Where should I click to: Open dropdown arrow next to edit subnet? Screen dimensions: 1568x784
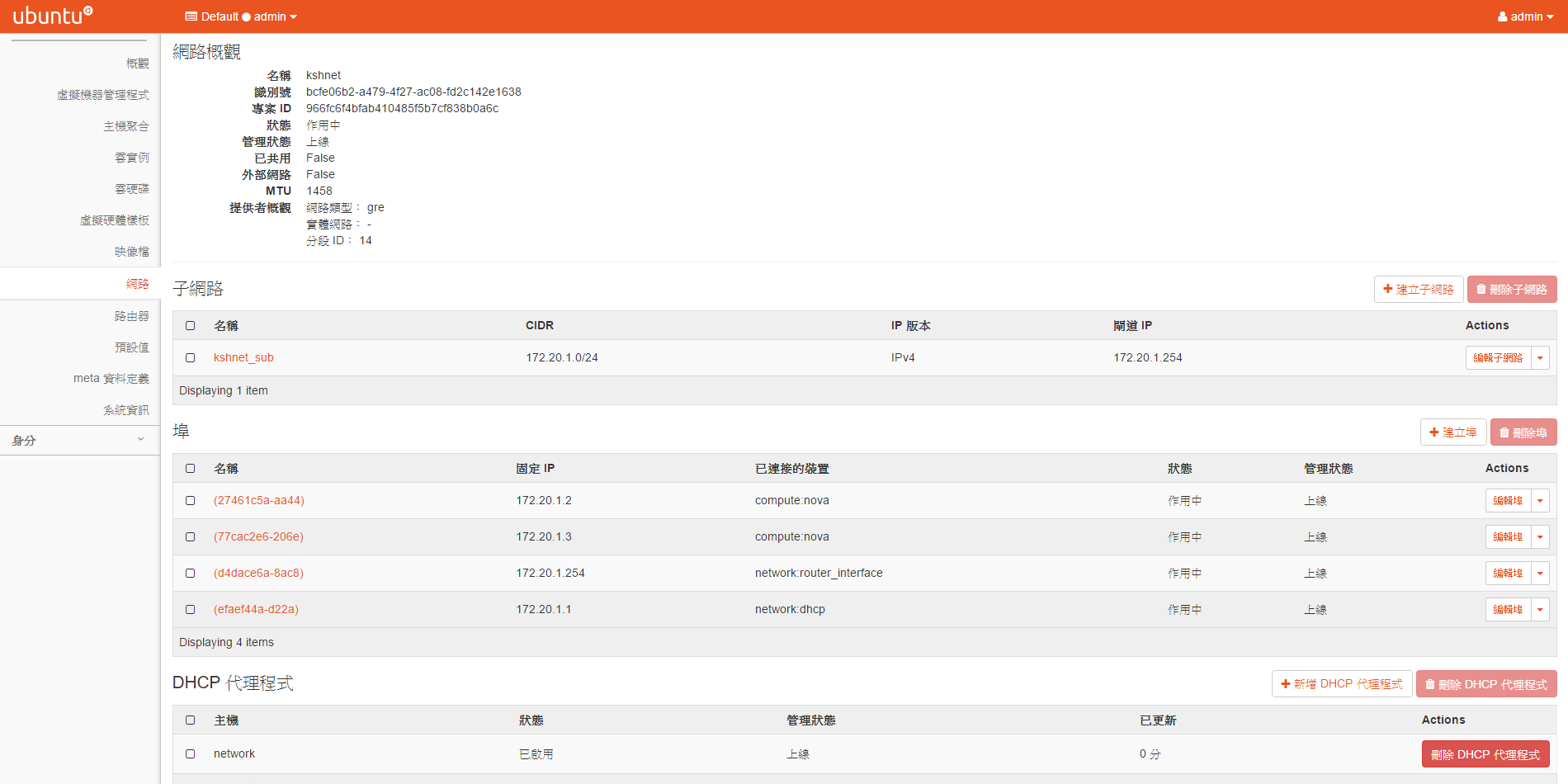click(1540, 358)
